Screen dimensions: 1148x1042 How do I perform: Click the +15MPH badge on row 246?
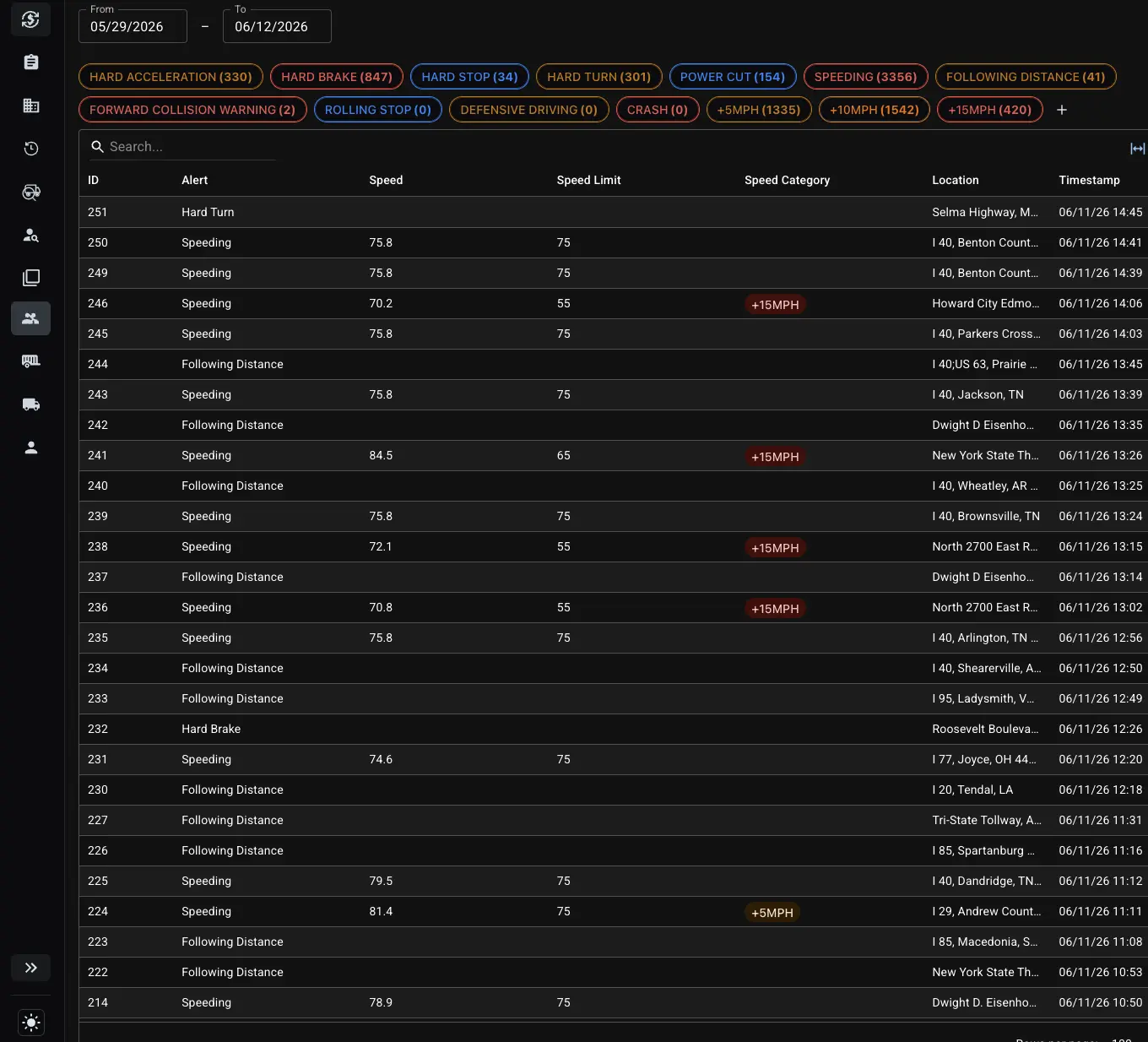[x=775, y=305]
